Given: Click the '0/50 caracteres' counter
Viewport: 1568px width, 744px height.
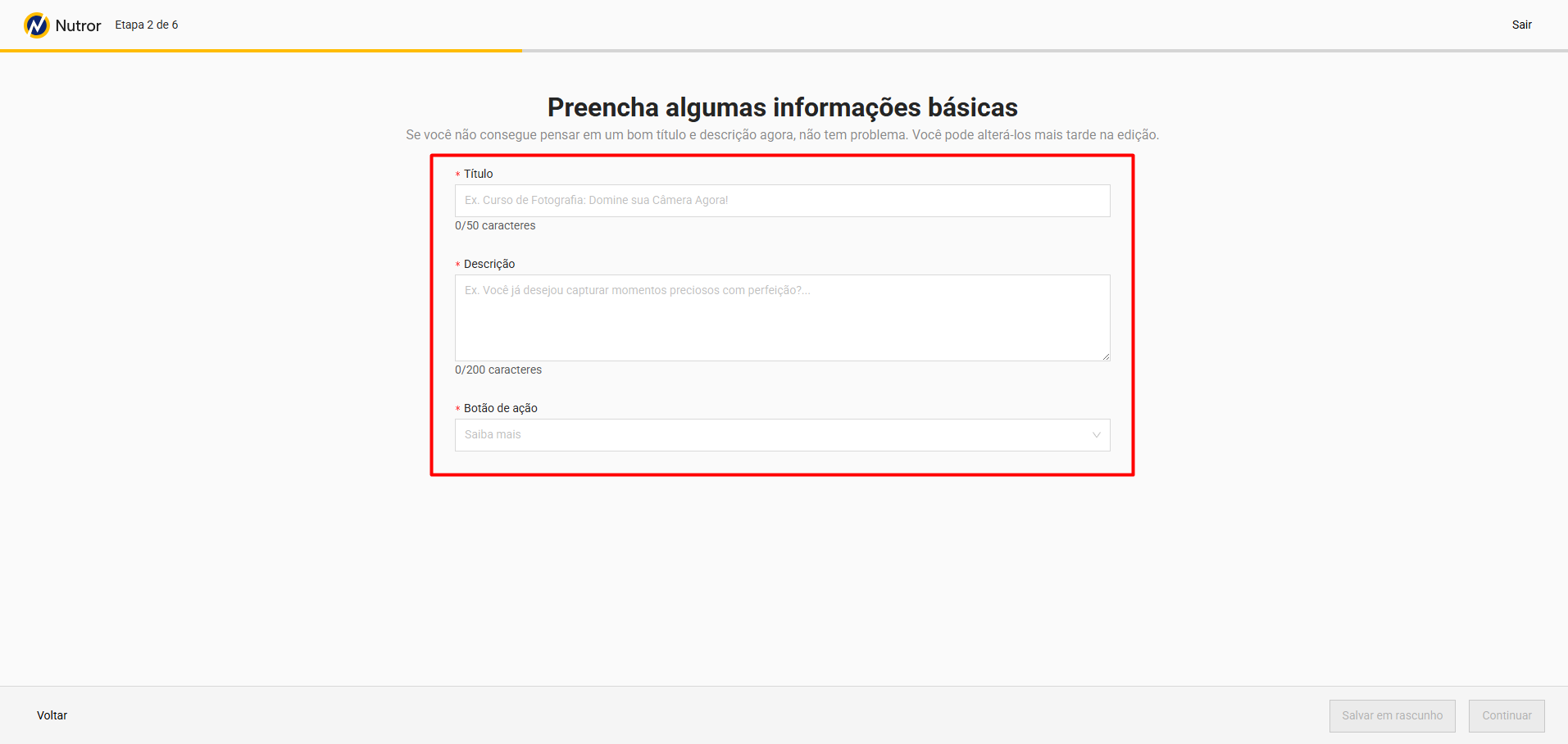Looking at the screenshot, I should tap(495, 226).
